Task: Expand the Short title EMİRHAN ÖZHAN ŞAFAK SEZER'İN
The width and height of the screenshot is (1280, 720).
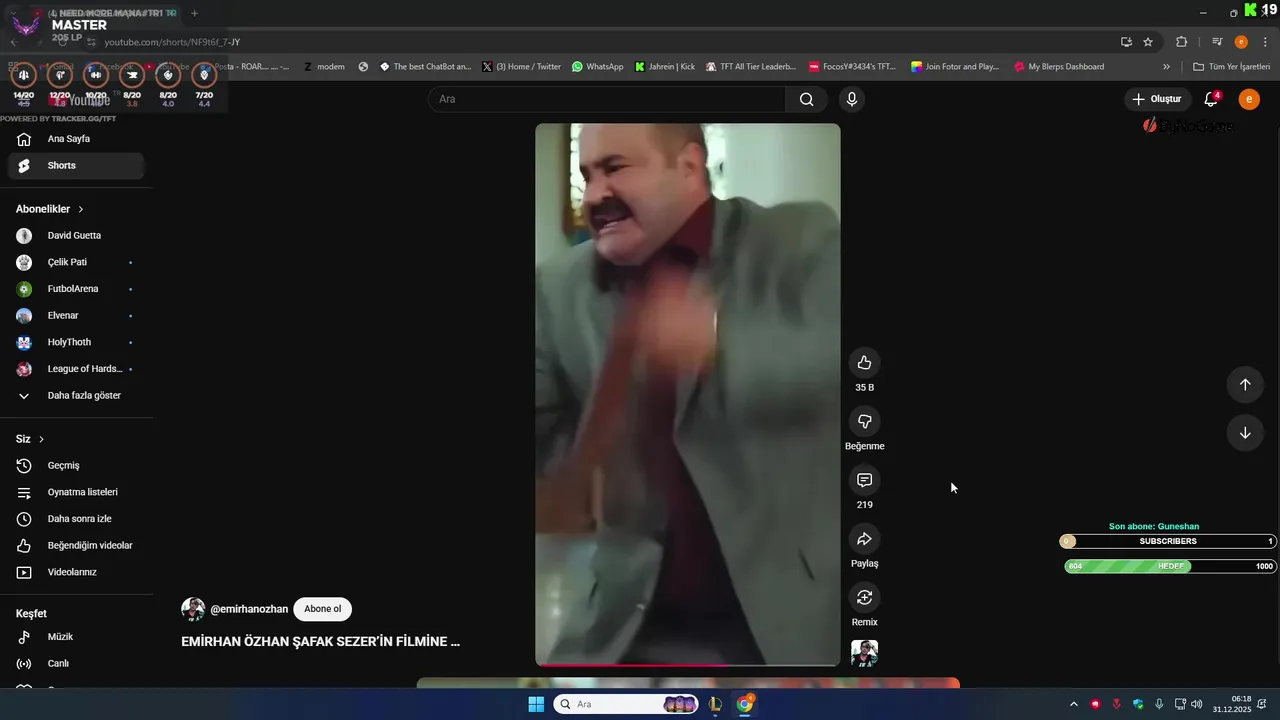Action: [320, 642]
